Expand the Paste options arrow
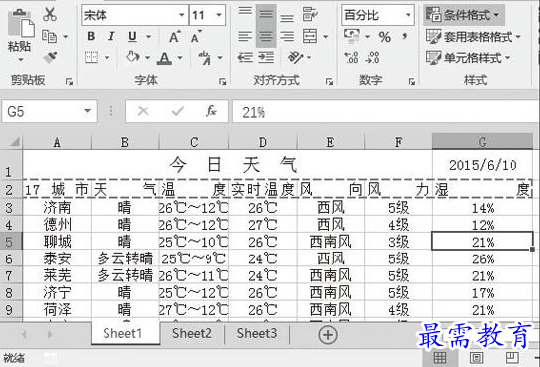 point(21,60)
